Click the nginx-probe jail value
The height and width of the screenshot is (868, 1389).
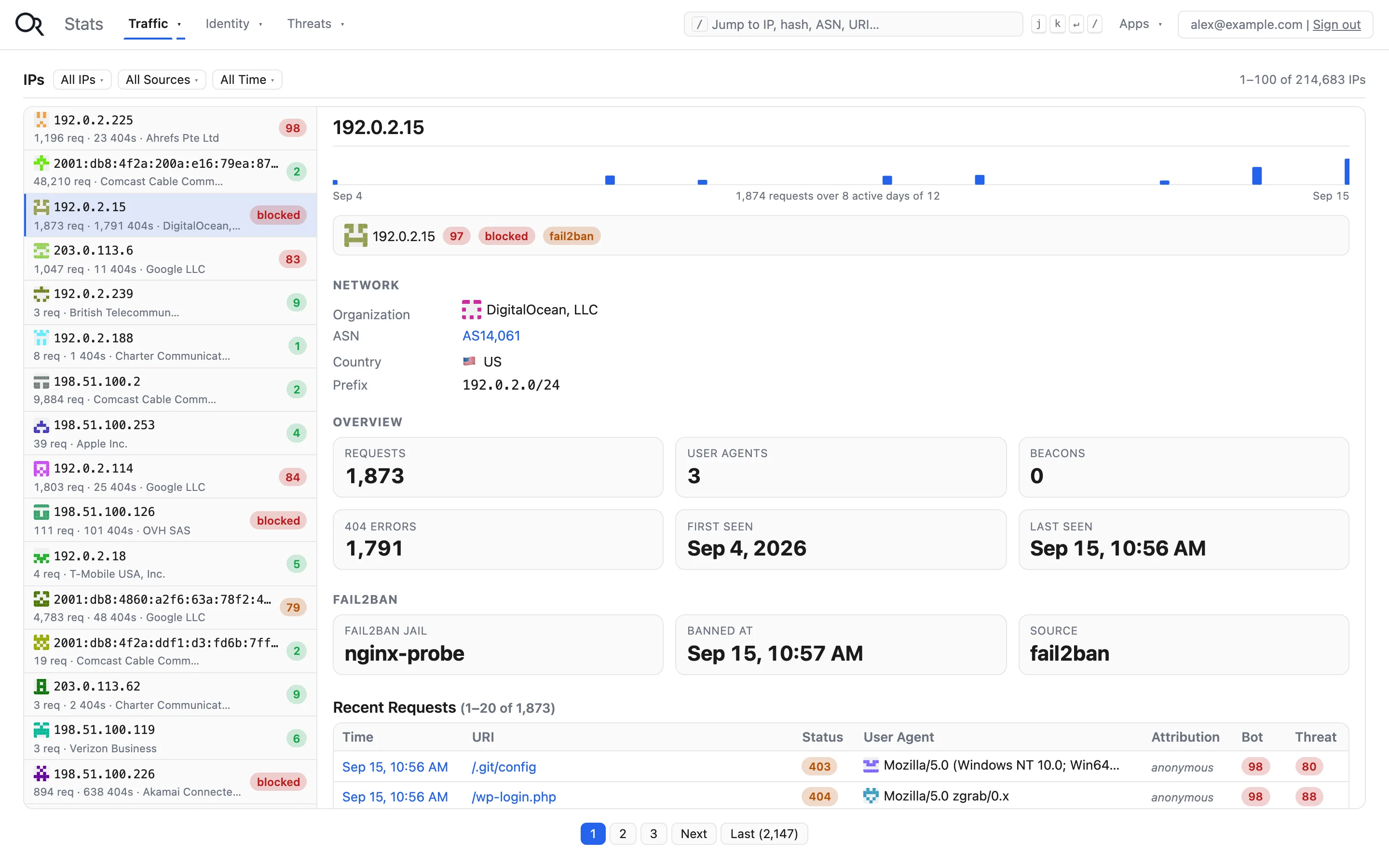click(404, 653)
